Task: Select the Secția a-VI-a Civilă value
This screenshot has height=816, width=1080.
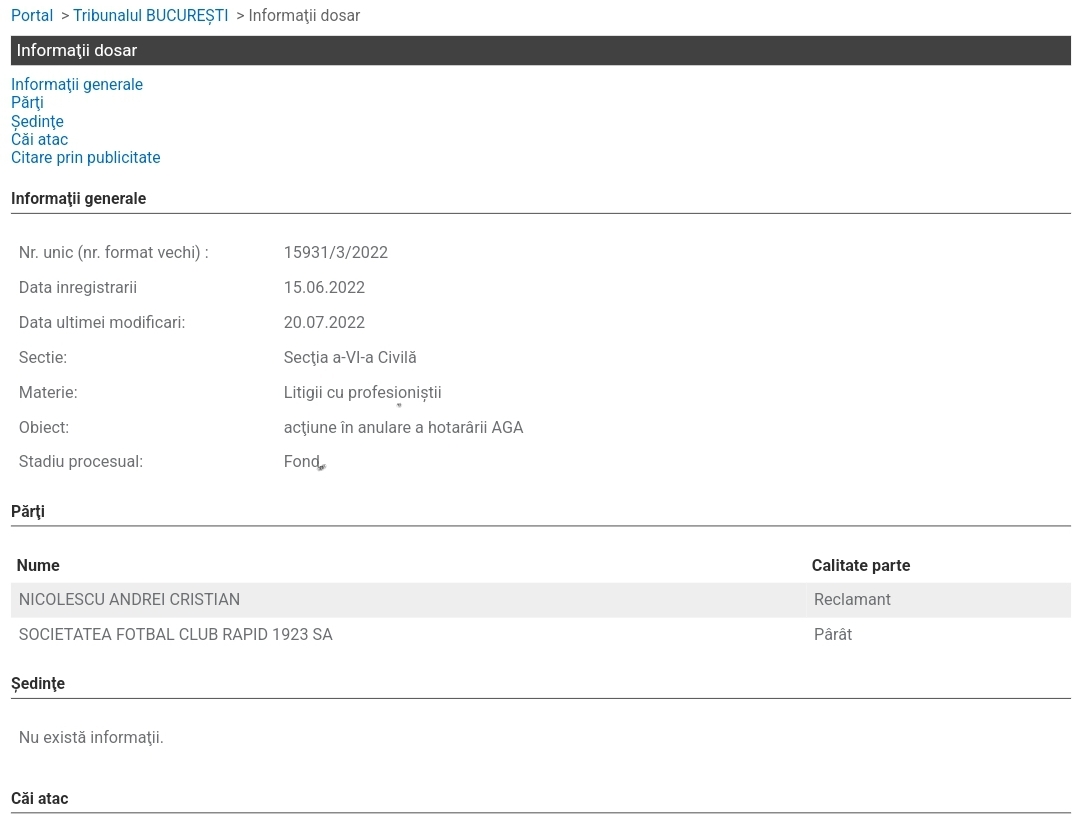Action: [x=350, y=358]
